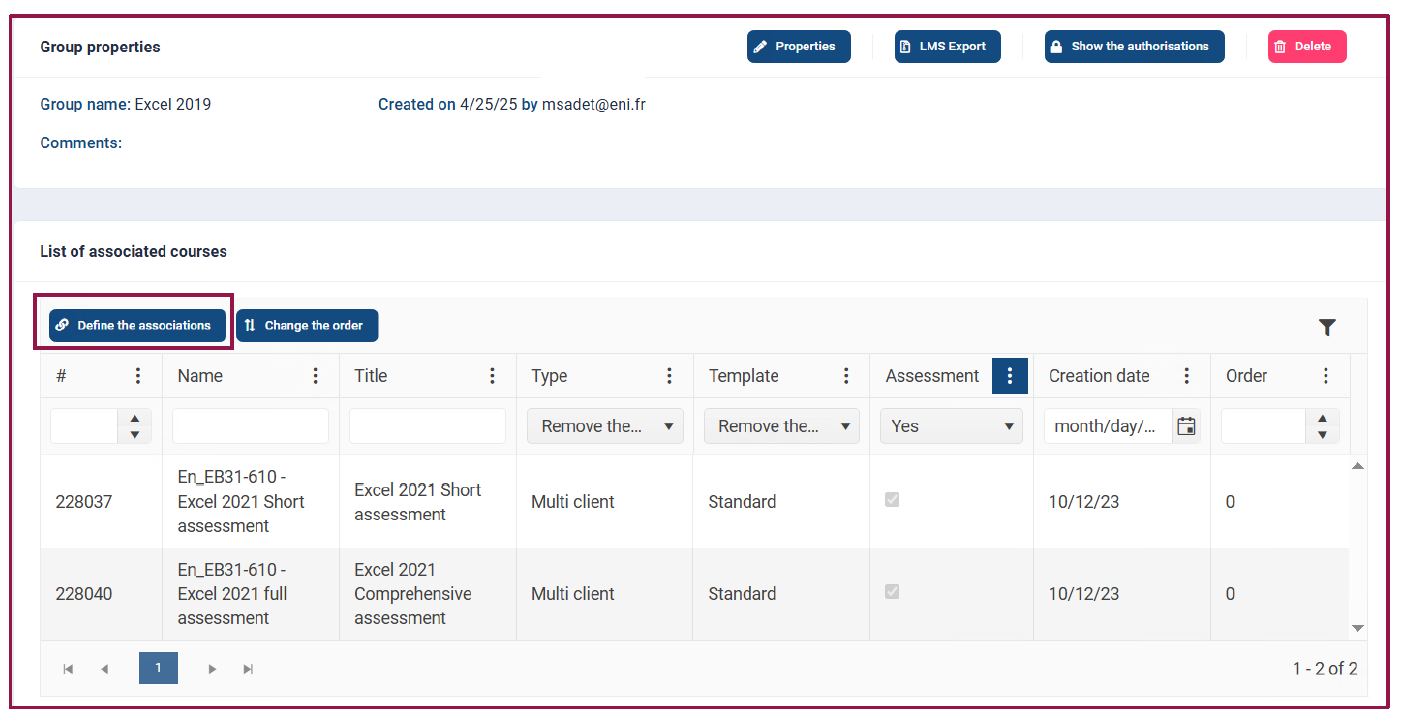Click the Name filter text field
Viewport: 1407px width, 727px height.
pyautogui.click(x=250, y=426)
